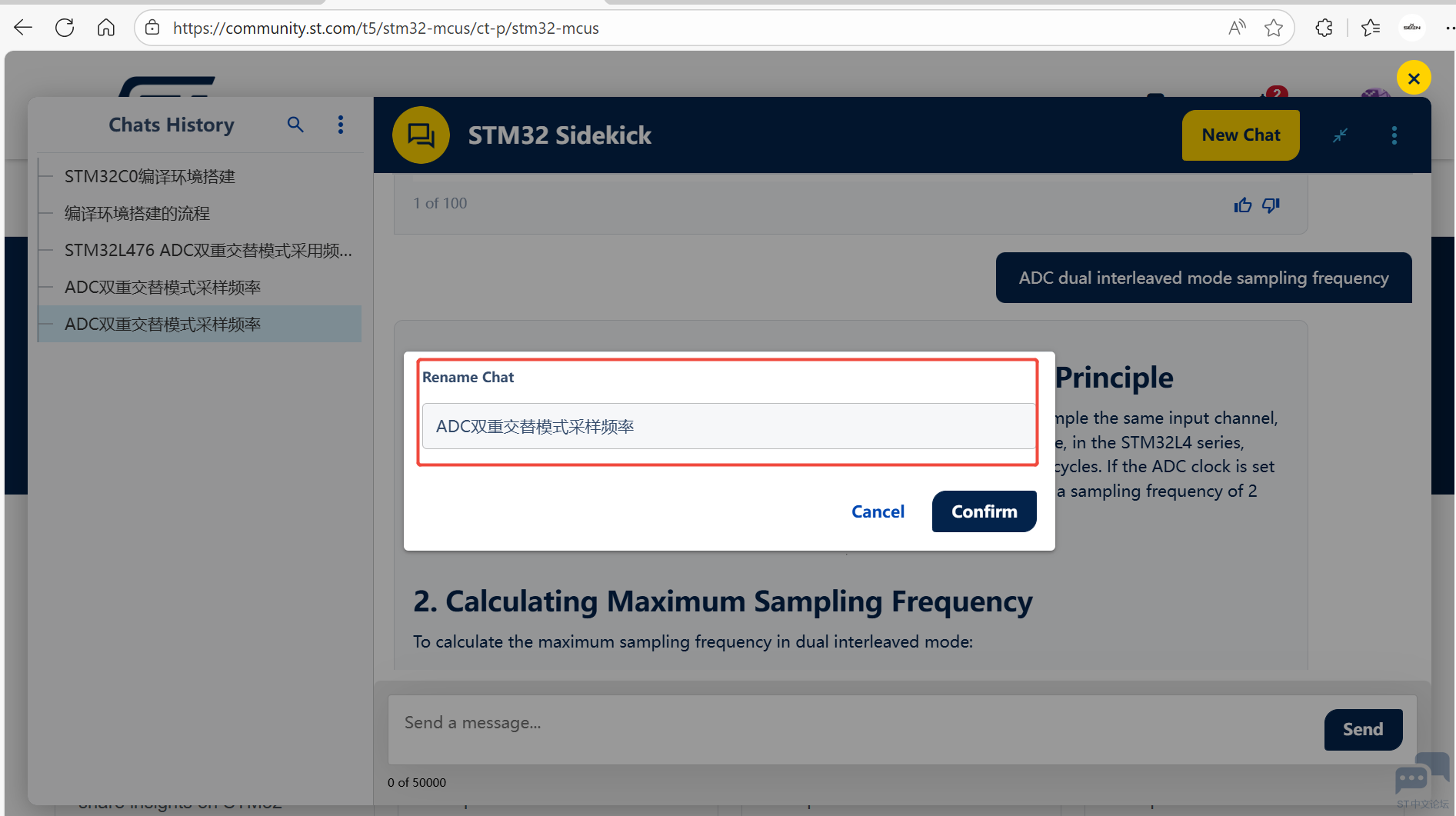This screenshot has height=816, width=1456.
Task: Open the Sidekick header three-dot menu
Action: tap(1394, 135)
